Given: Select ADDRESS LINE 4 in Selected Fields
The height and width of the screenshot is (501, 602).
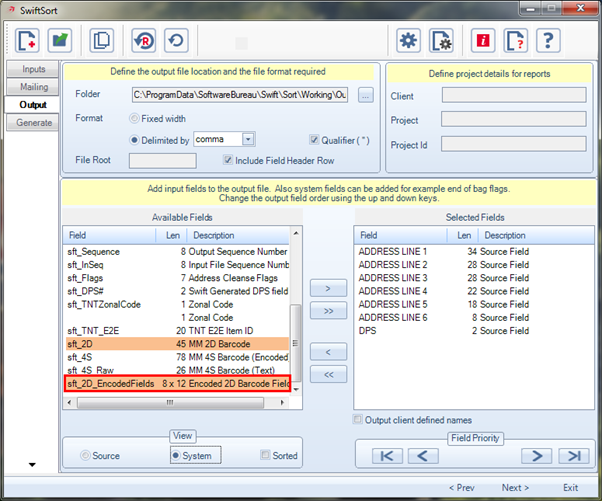Looking at the screenshot, I should point(474,291).
